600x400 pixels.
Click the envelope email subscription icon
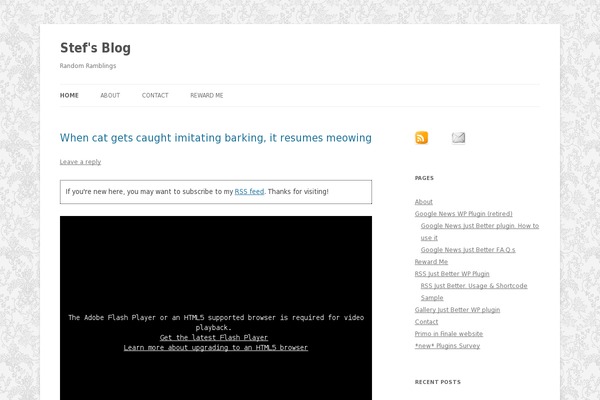(458, 138)
